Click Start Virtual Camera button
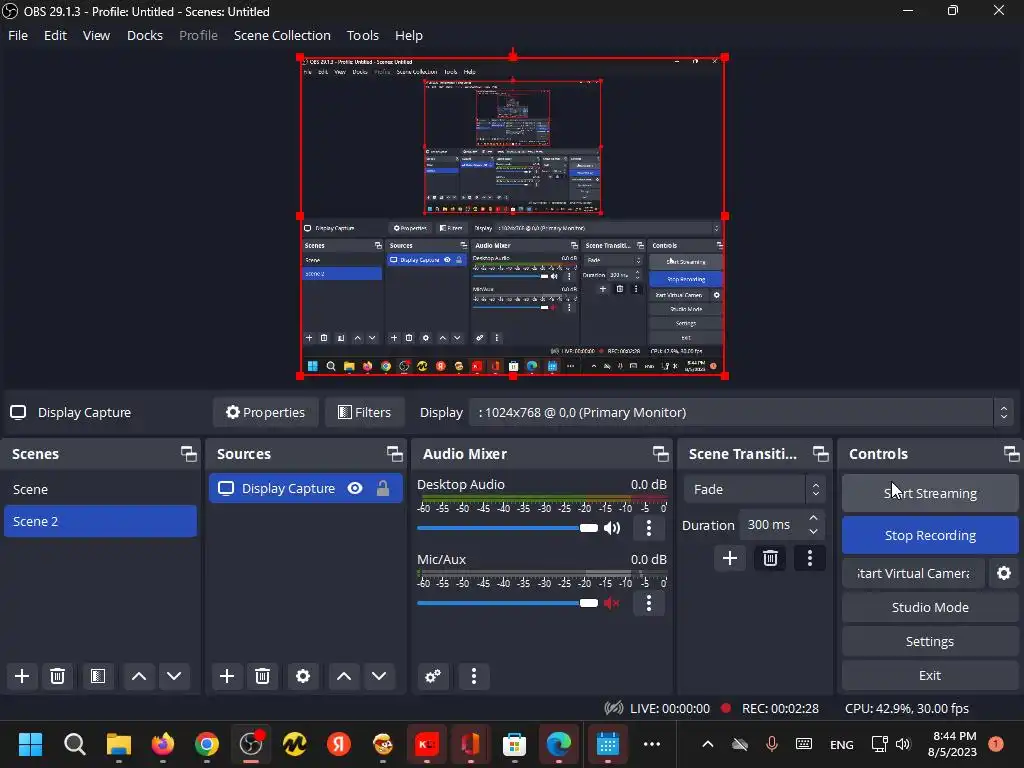Screen dimensions: 1024x768 click(x=913, y=573)
